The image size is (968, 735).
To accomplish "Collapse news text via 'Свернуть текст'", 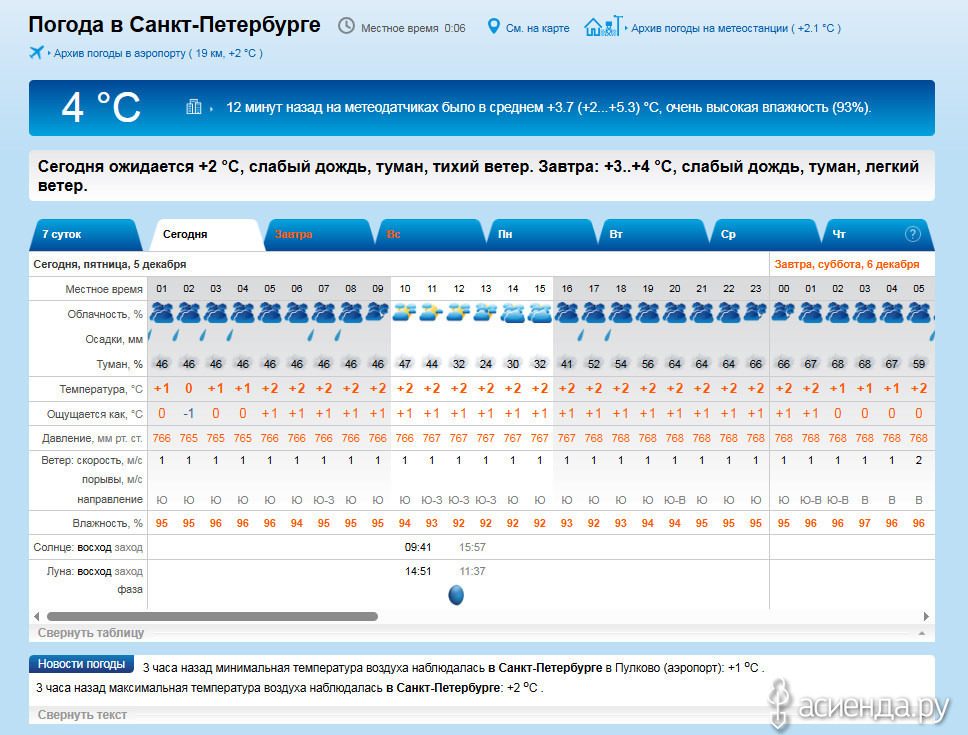I will 82,714.
